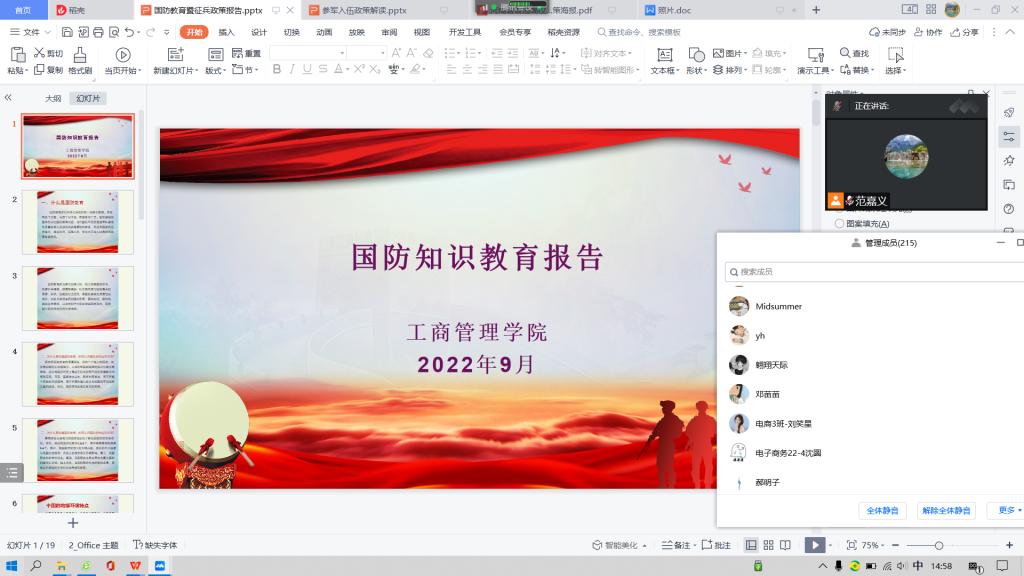1024x576 pixels.
Task: Open the 插入 ribbon tab
Action: (227, 32)
